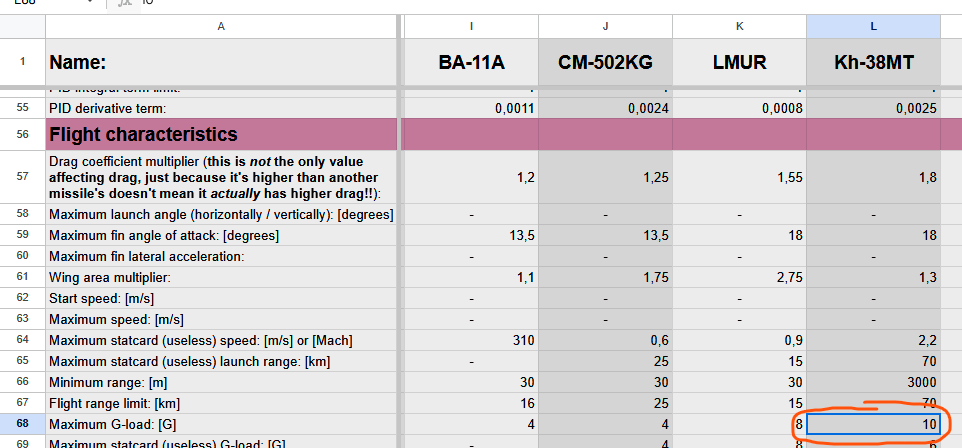The width and height of the screenshot is (962, 448).
Task: Select the BA-11A name cell
Action: (x=471, y=64)
